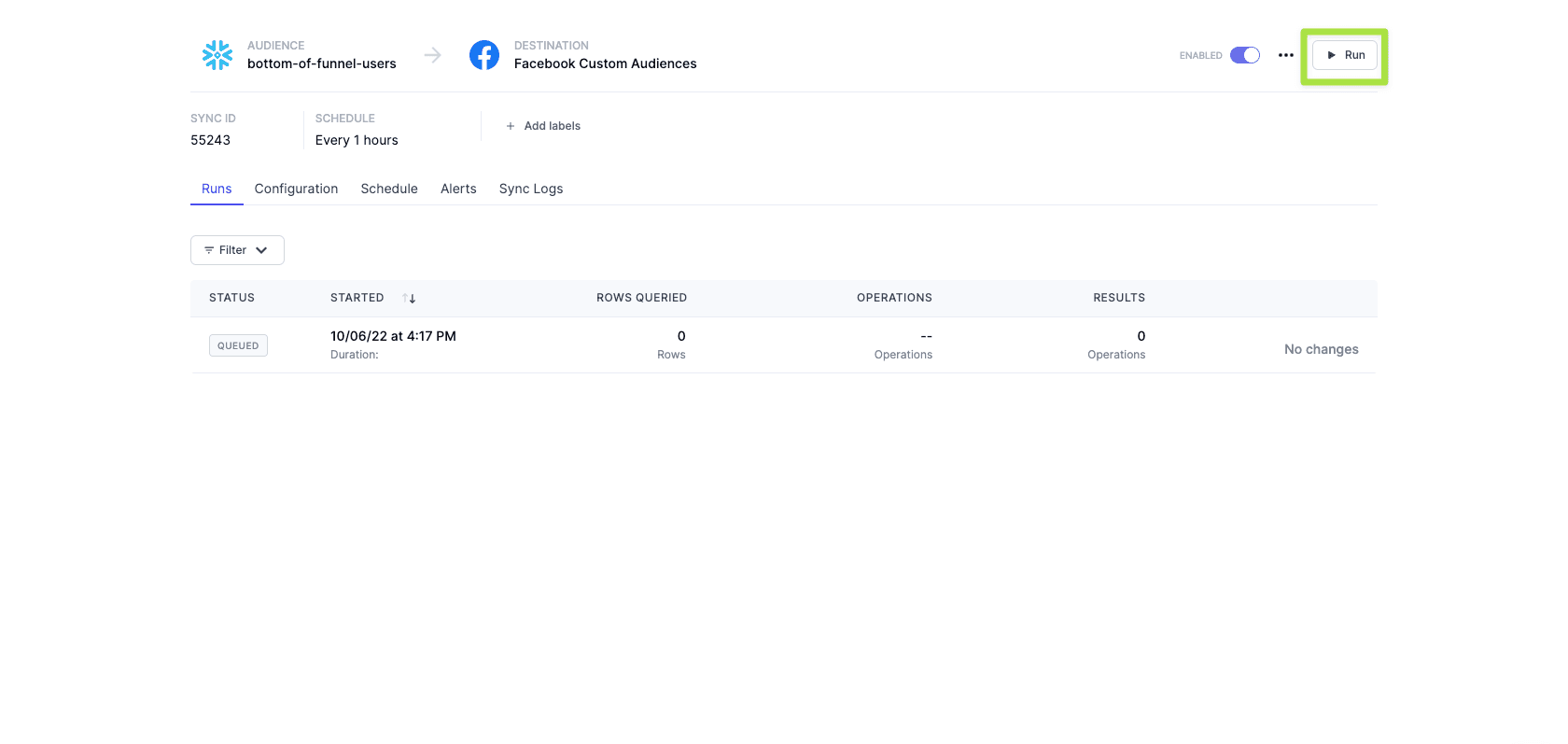1568x744 pixels.
Task: Open the Schedule tab
Action: tap(389, 189)
